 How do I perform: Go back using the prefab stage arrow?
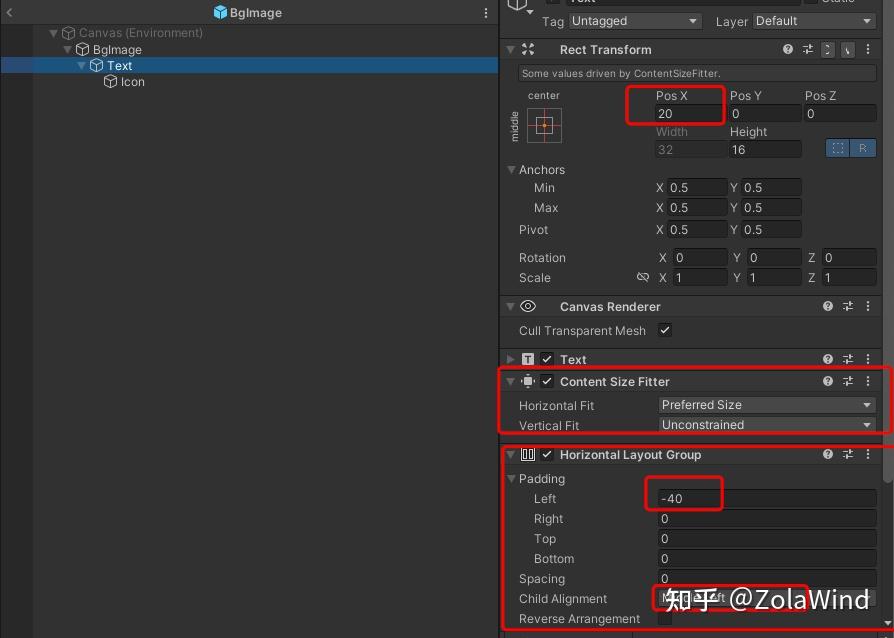9,12
